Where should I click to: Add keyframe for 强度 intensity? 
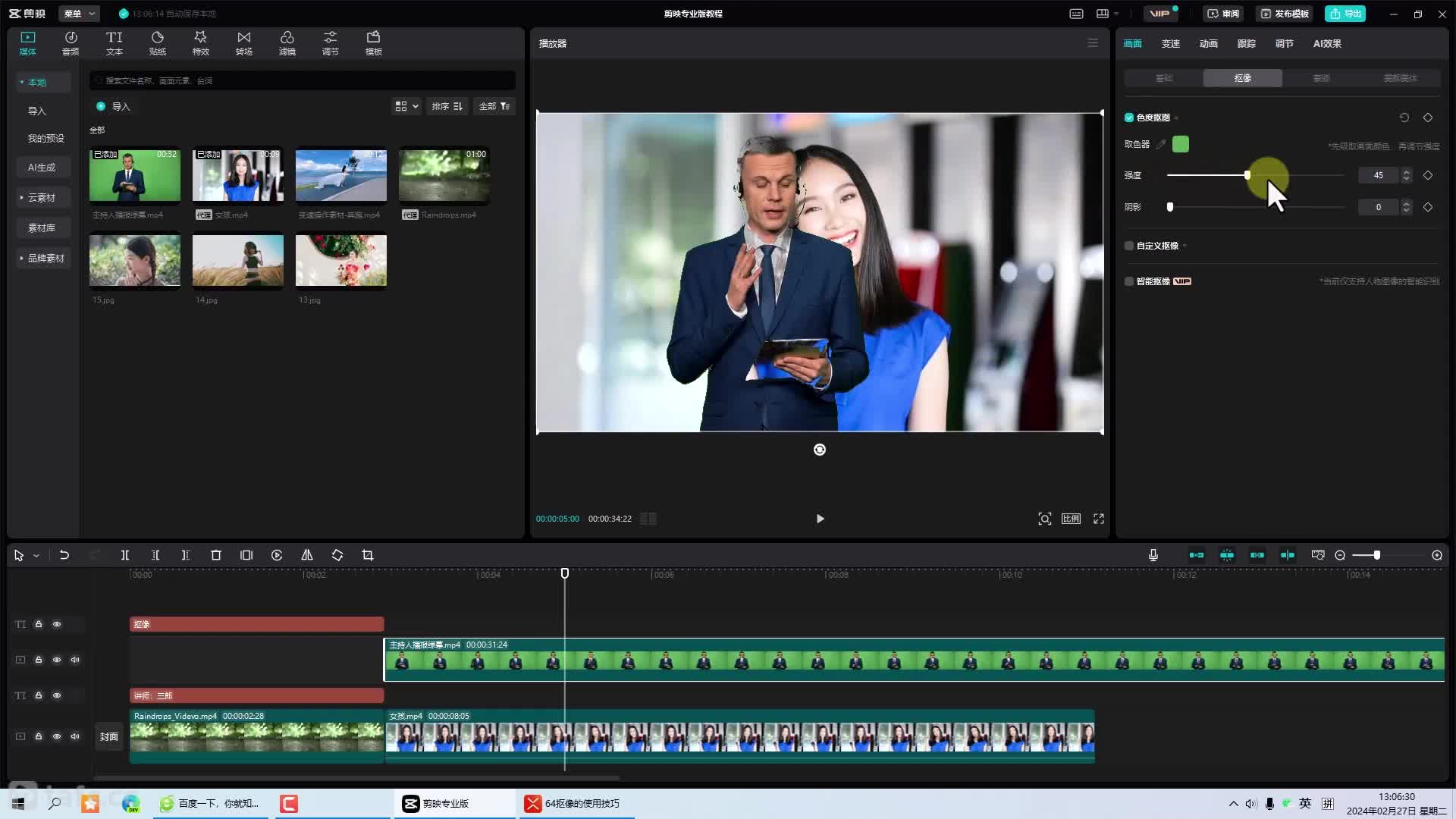tap(1428, 175)
